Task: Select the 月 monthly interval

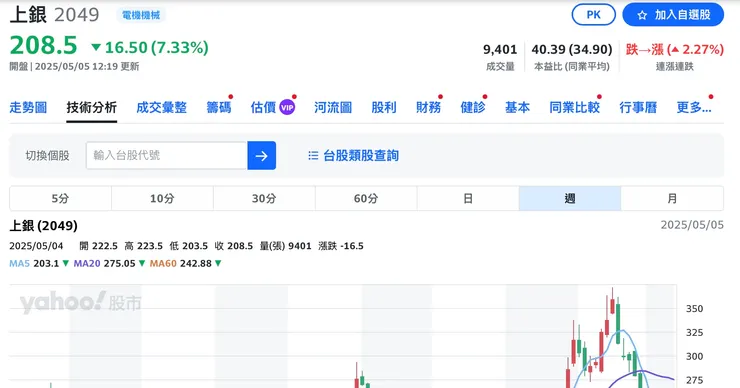Action: tap(672, 198)
